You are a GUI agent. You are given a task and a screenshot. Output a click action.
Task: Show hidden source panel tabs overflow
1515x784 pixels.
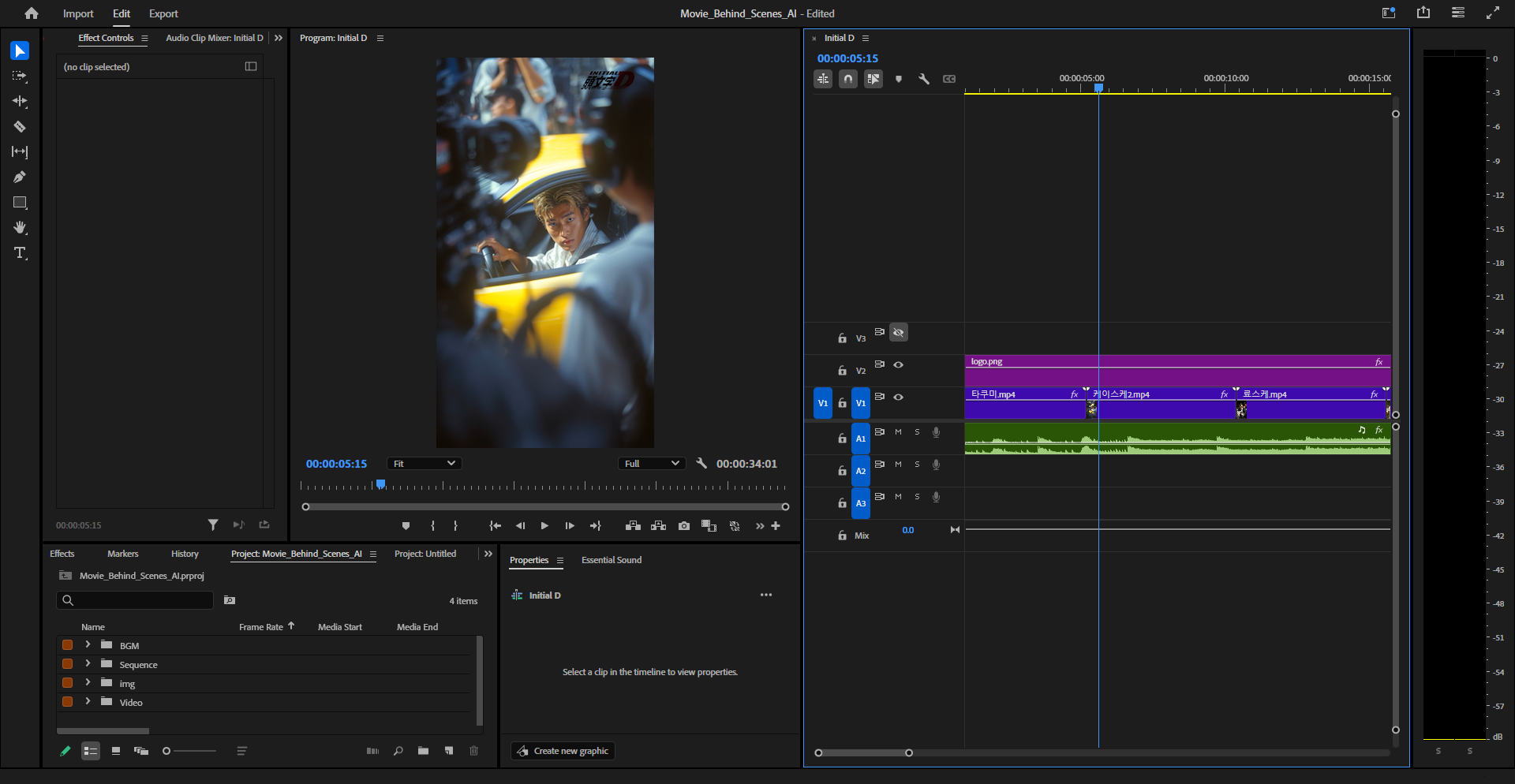pyautogui.click(x=279, y=38)
